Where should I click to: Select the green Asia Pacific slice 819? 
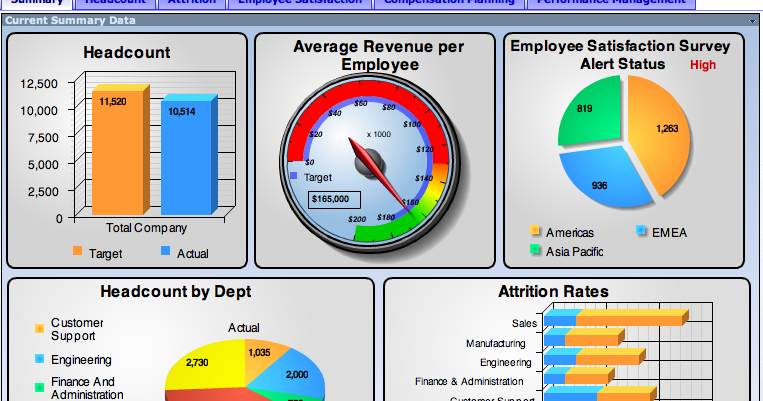coord(591,111)
